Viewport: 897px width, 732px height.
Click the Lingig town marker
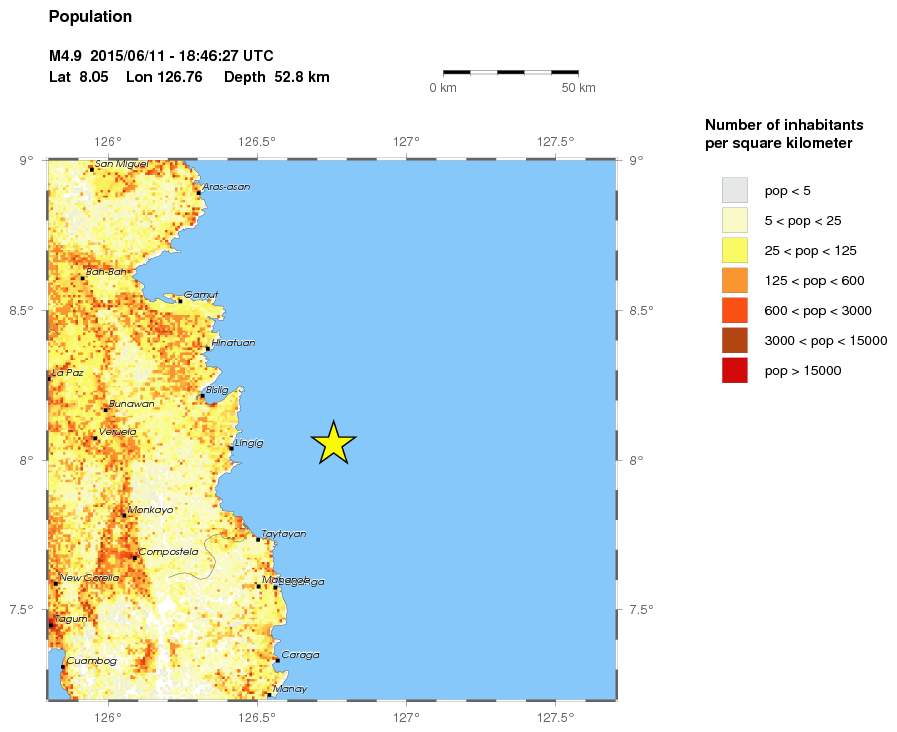click(x=231, y=449)
